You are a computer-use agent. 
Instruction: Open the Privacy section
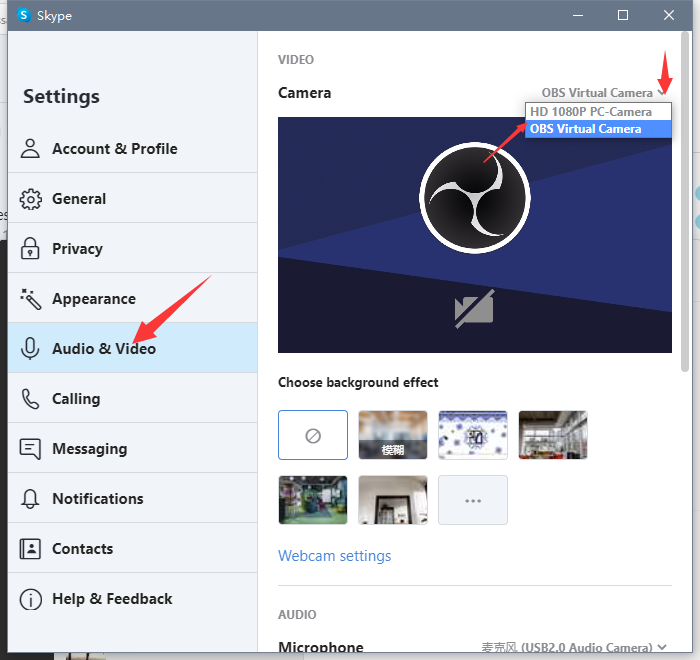[132, 249]
